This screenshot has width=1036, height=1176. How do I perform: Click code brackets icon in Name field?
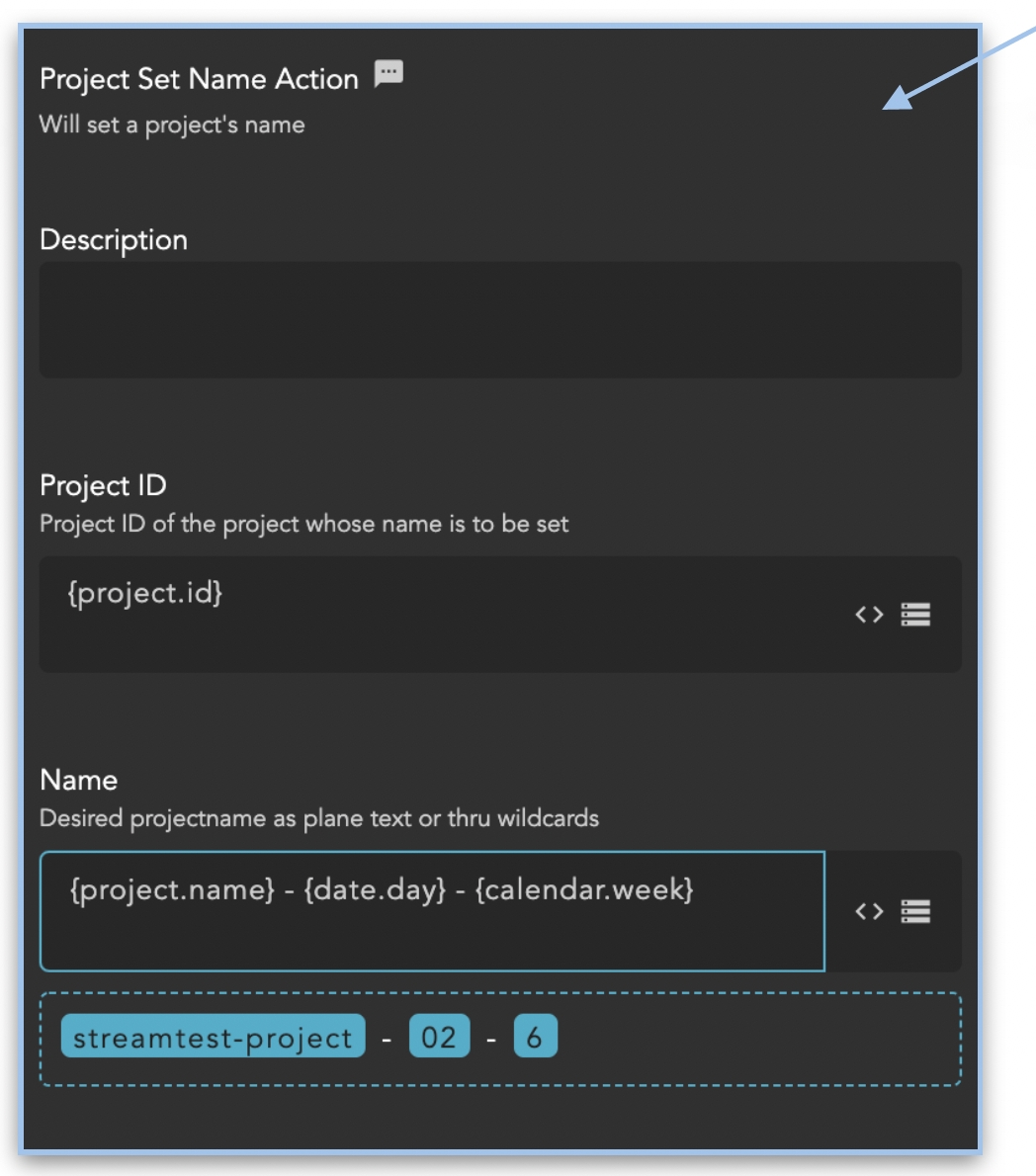[x=869, y=911]
